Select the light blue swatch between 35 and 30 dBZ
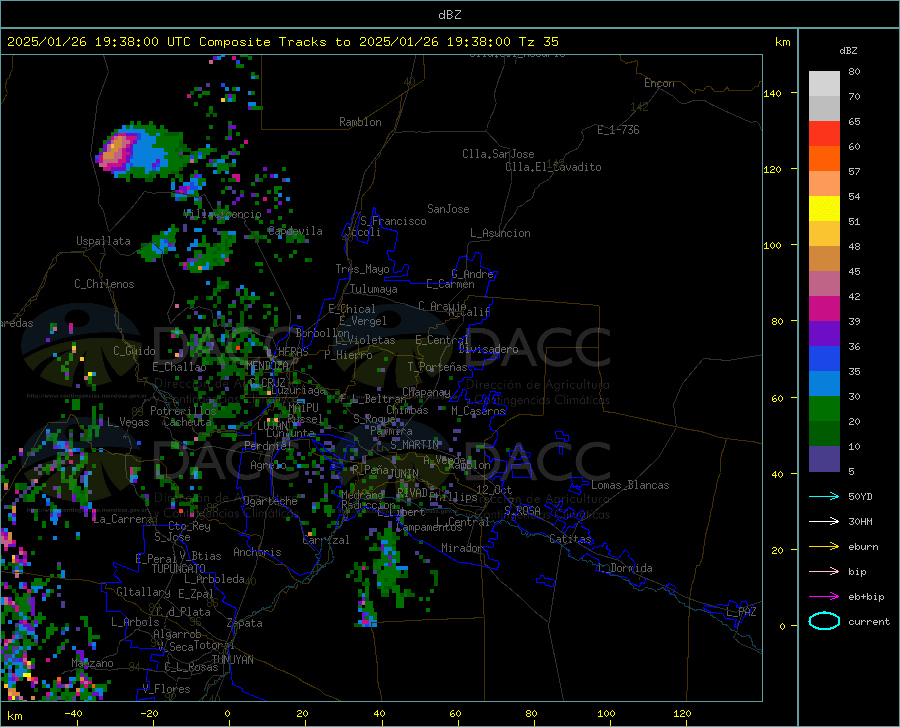 824,384
